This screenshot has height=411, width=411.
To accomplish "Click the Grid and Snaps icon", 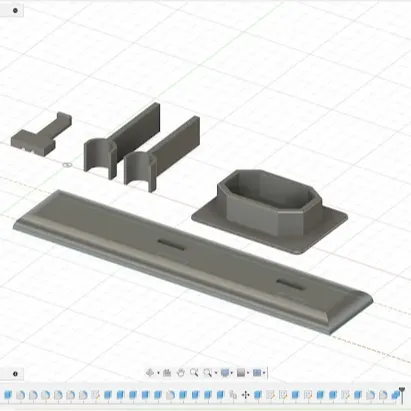I will 241,373.
